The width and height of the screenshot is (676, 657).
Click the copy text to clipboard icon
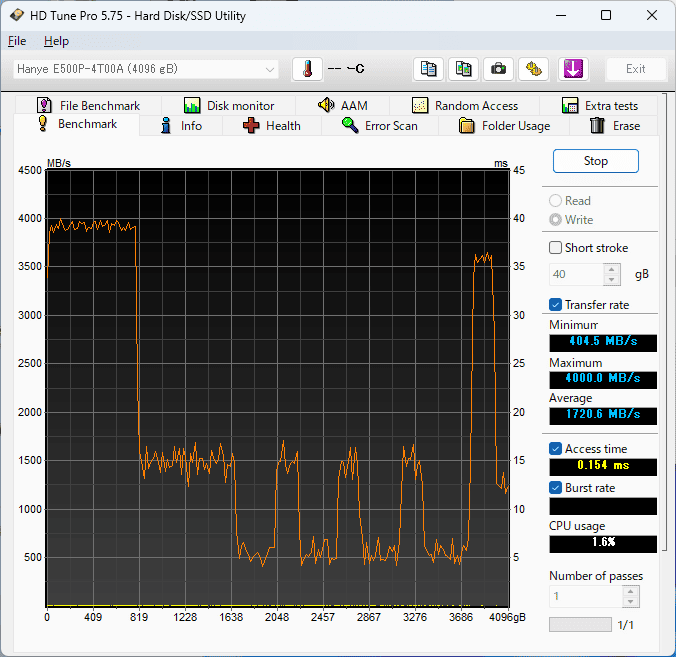(428, 69)
